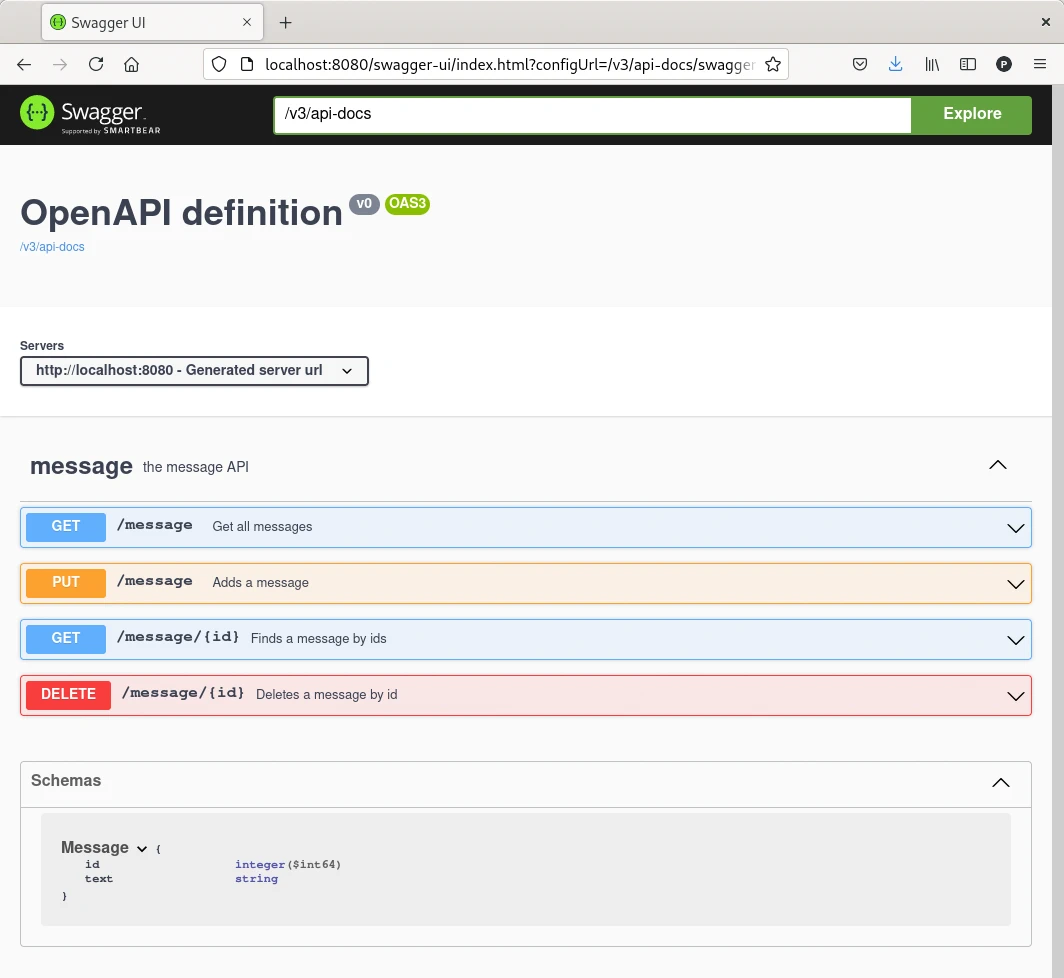
Task: Open the Servers dropdown list
Action: pos(194,371)
